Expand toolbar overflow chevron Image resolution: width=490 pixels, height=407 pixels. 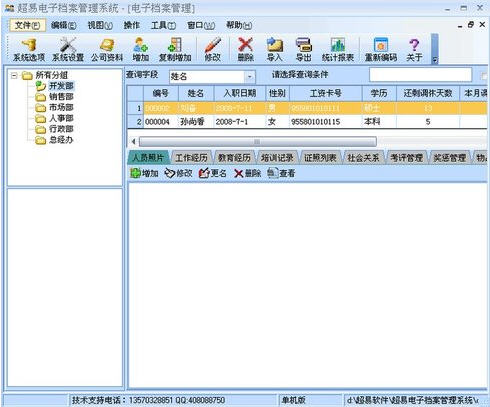(x=435, y=60)
